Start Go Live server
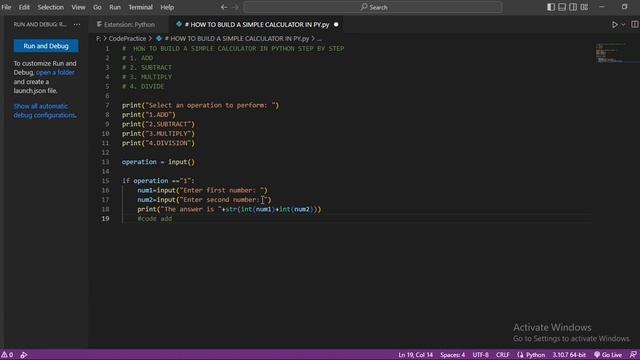This screenshot has width=640, height=360. (608, 355)
